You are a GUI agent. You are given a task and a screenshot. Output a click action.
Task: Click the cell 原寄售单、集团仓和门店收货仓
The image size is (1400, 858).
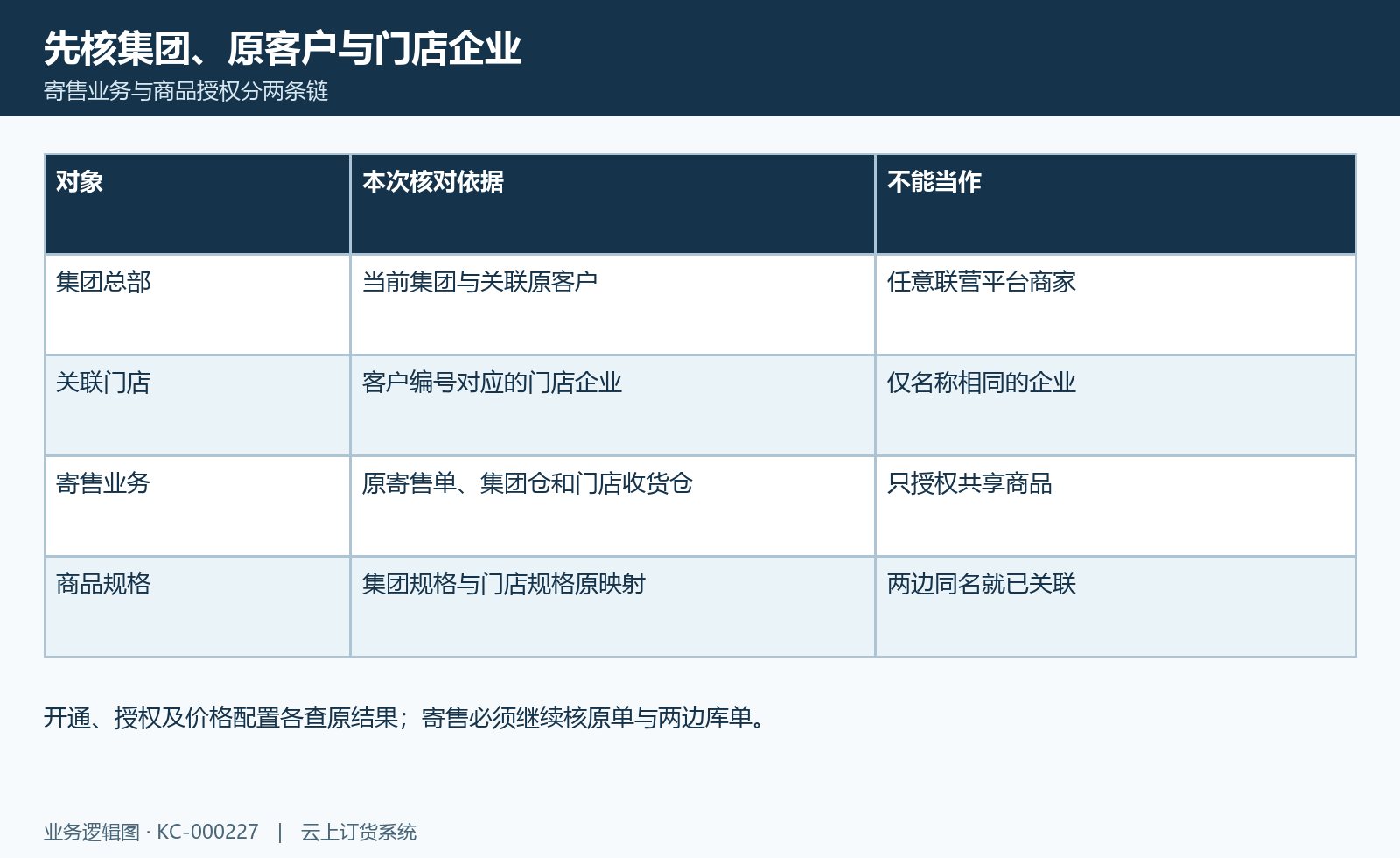612,506
